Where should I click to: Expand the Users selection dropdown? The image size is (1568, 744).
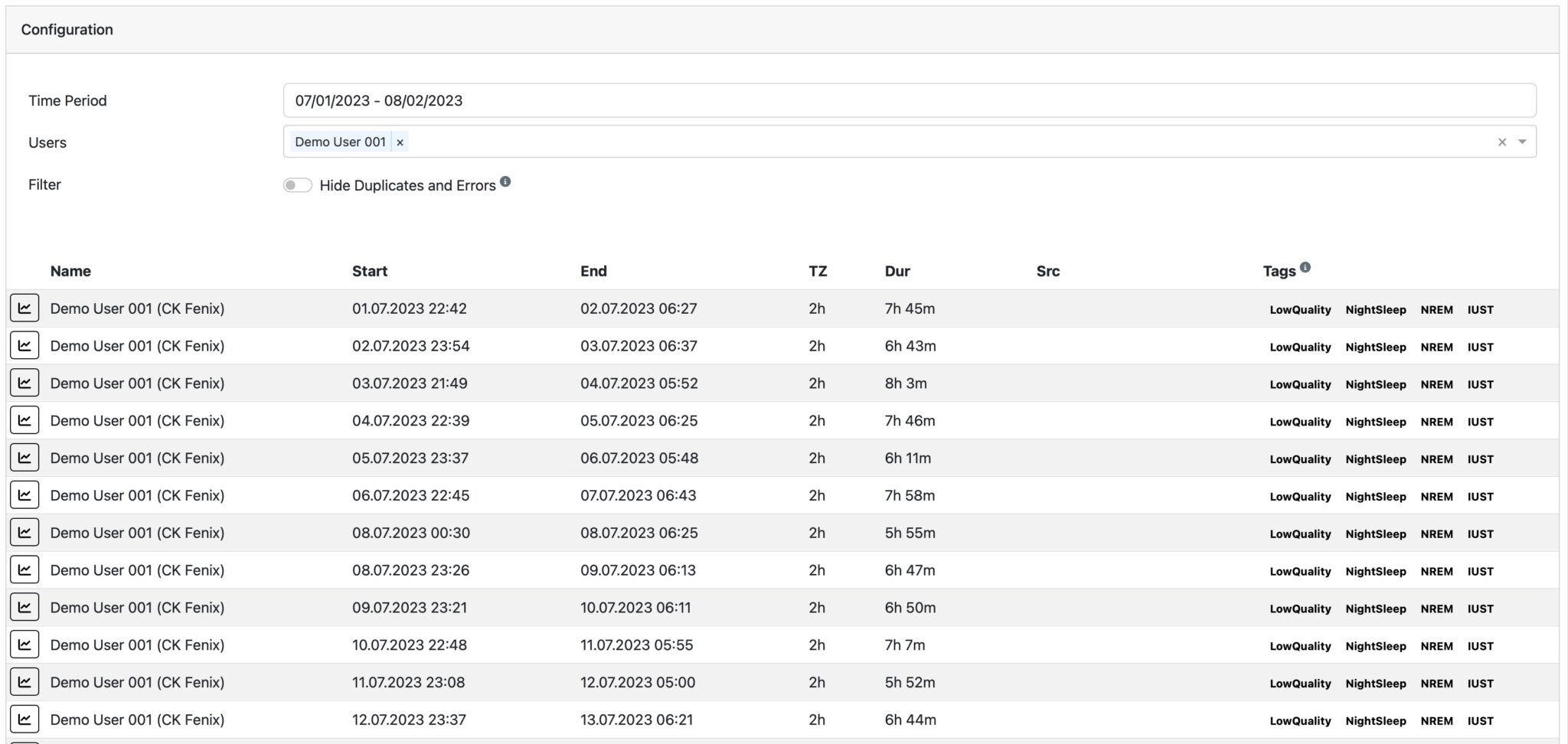(x=1524, y=142)
